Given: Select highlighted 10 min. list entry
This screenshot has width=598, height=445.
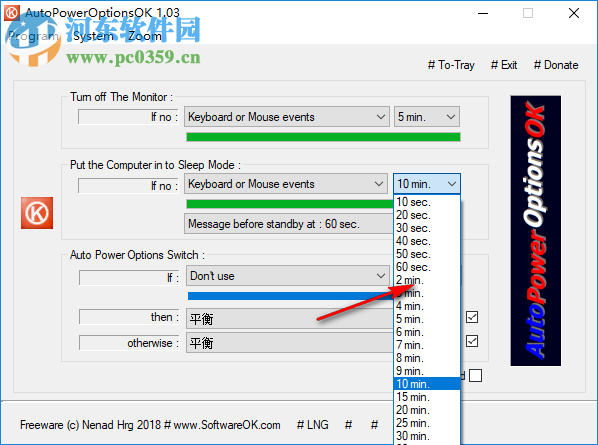Looking at the screenshot, I should click(x=427, y=384).
